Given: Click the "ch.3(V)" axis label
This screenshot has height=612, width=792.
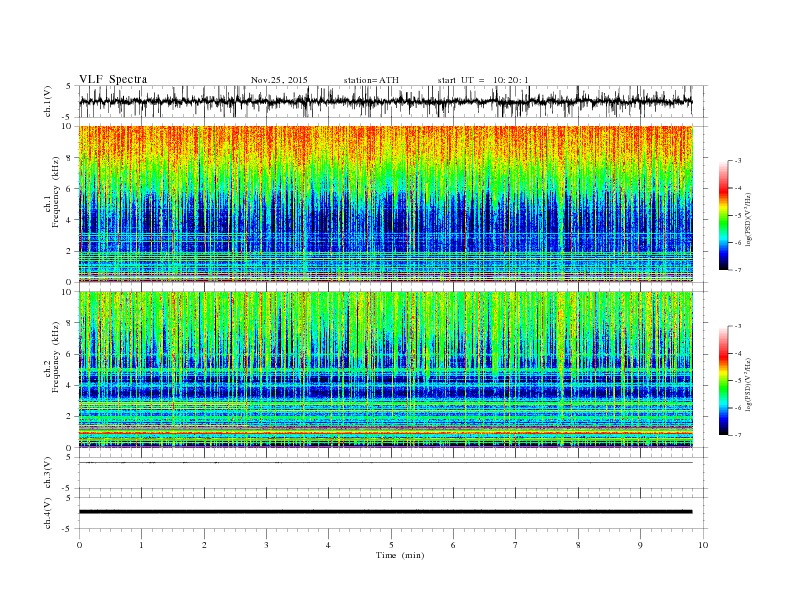Looking at the screenshot, I should 48,473.
